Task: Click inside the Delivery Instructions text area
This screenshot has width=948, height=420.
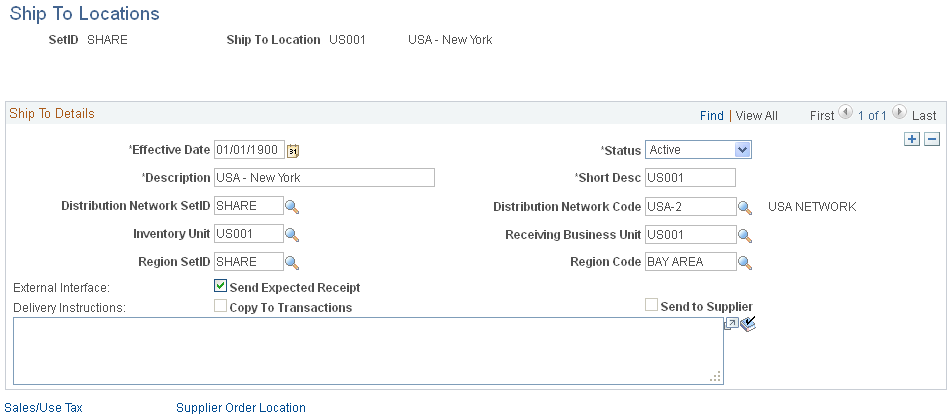Action: pos(368,351)
